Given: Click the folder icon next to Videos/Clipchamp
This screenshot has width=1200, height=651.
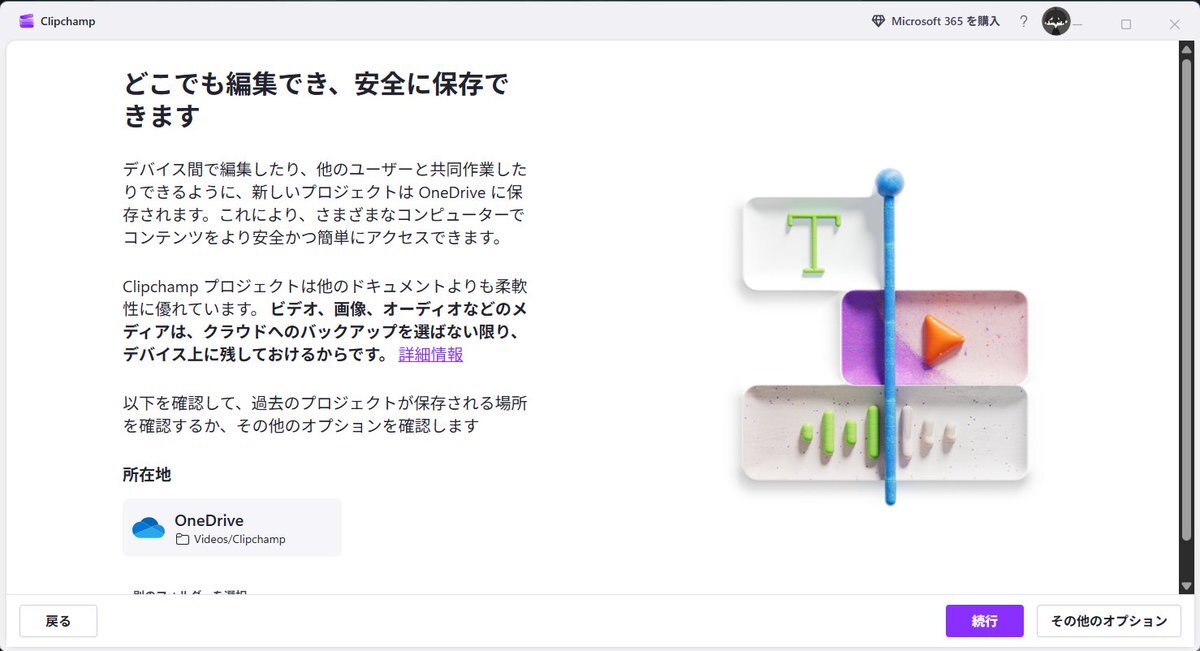Looking at the screenshot, I should [182, 539].
